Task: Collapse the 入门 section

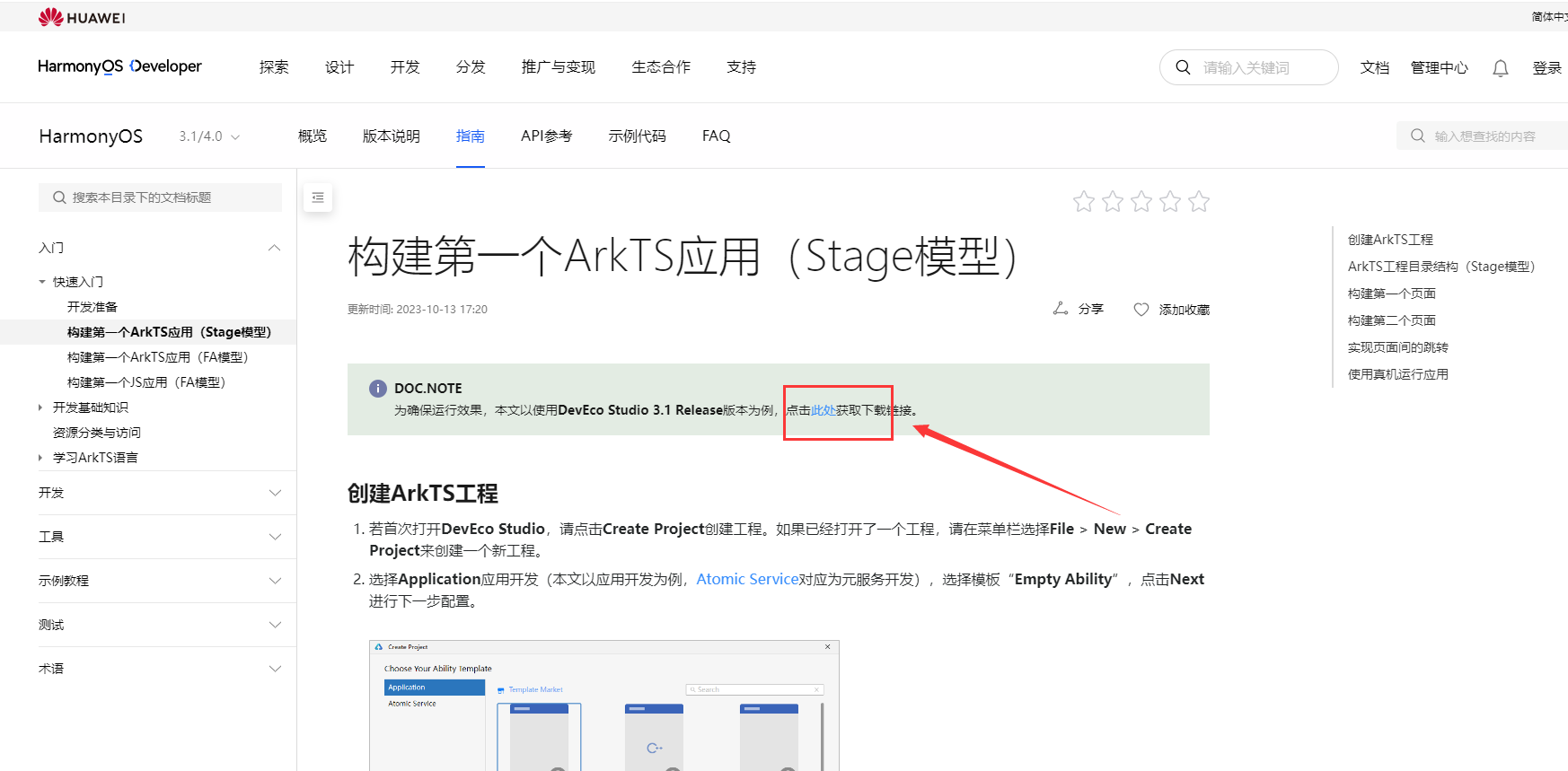Action: point(275,248)
